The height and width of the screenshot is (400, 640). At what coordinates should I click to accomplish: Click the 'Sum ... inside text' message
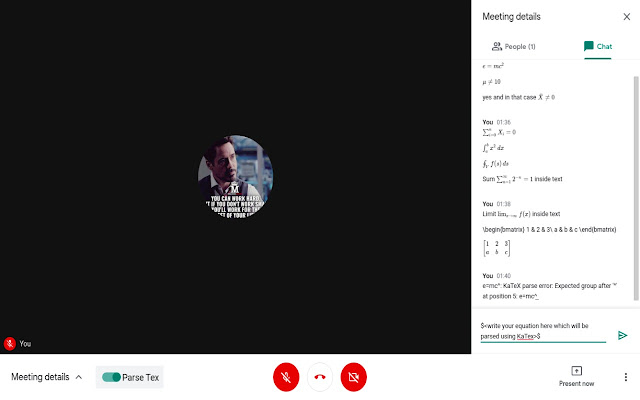pyautogui.click(x=522, y=179)
